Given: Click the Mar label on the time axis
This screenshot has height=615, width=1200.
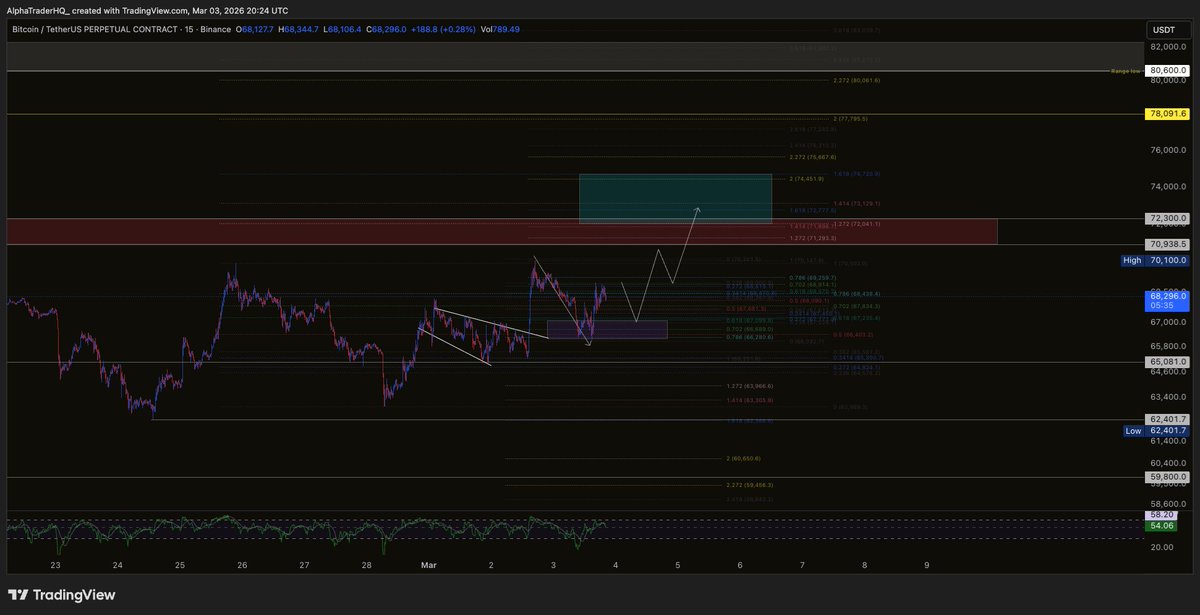Looking at the screenshot, I should coord(428,565).
